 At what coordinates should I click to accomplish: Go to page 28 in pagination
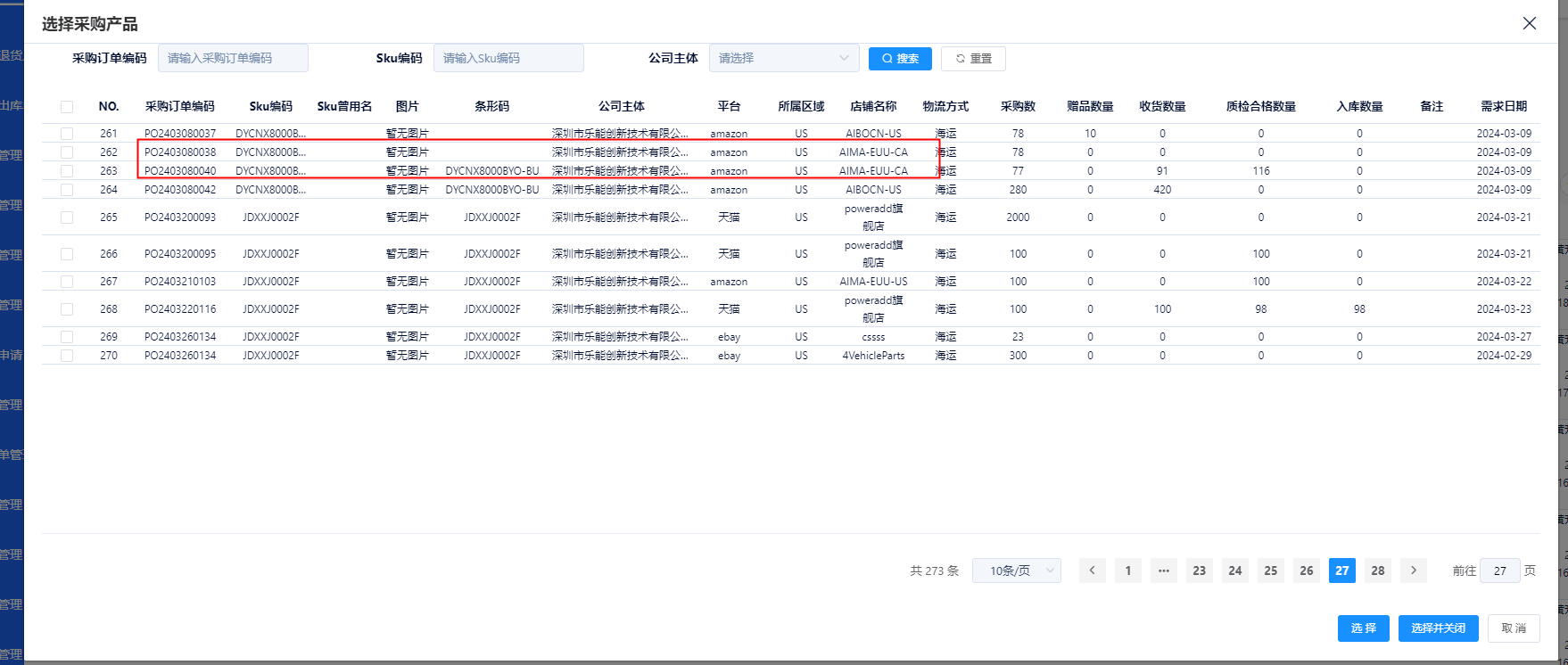tap(1377, 571)
